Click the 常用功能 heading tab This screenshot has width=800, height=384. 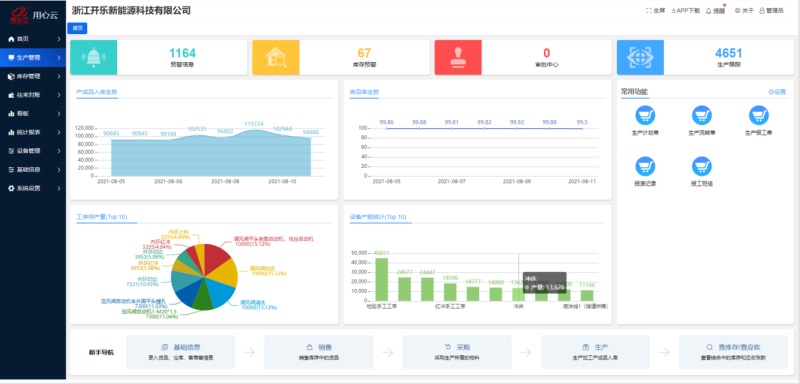(634, 92)
